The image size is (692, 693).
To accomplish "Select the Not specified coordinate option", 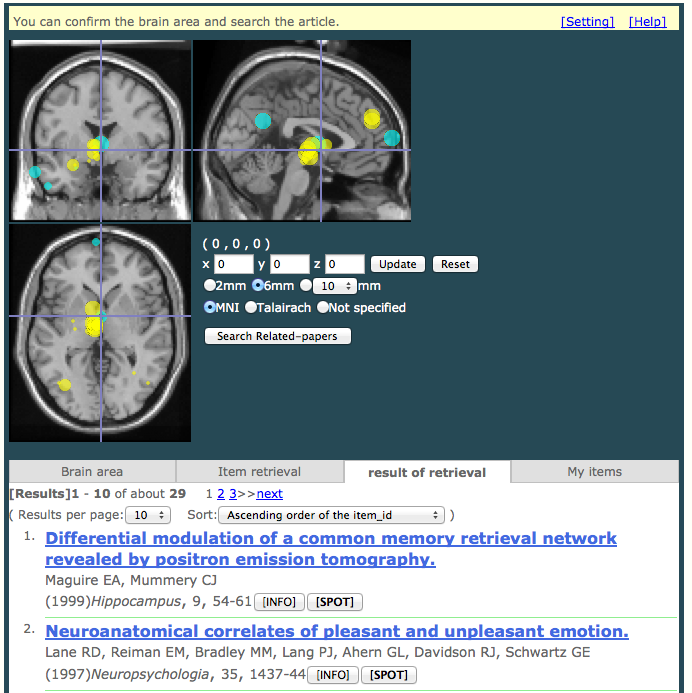I will tap(323, 308).
